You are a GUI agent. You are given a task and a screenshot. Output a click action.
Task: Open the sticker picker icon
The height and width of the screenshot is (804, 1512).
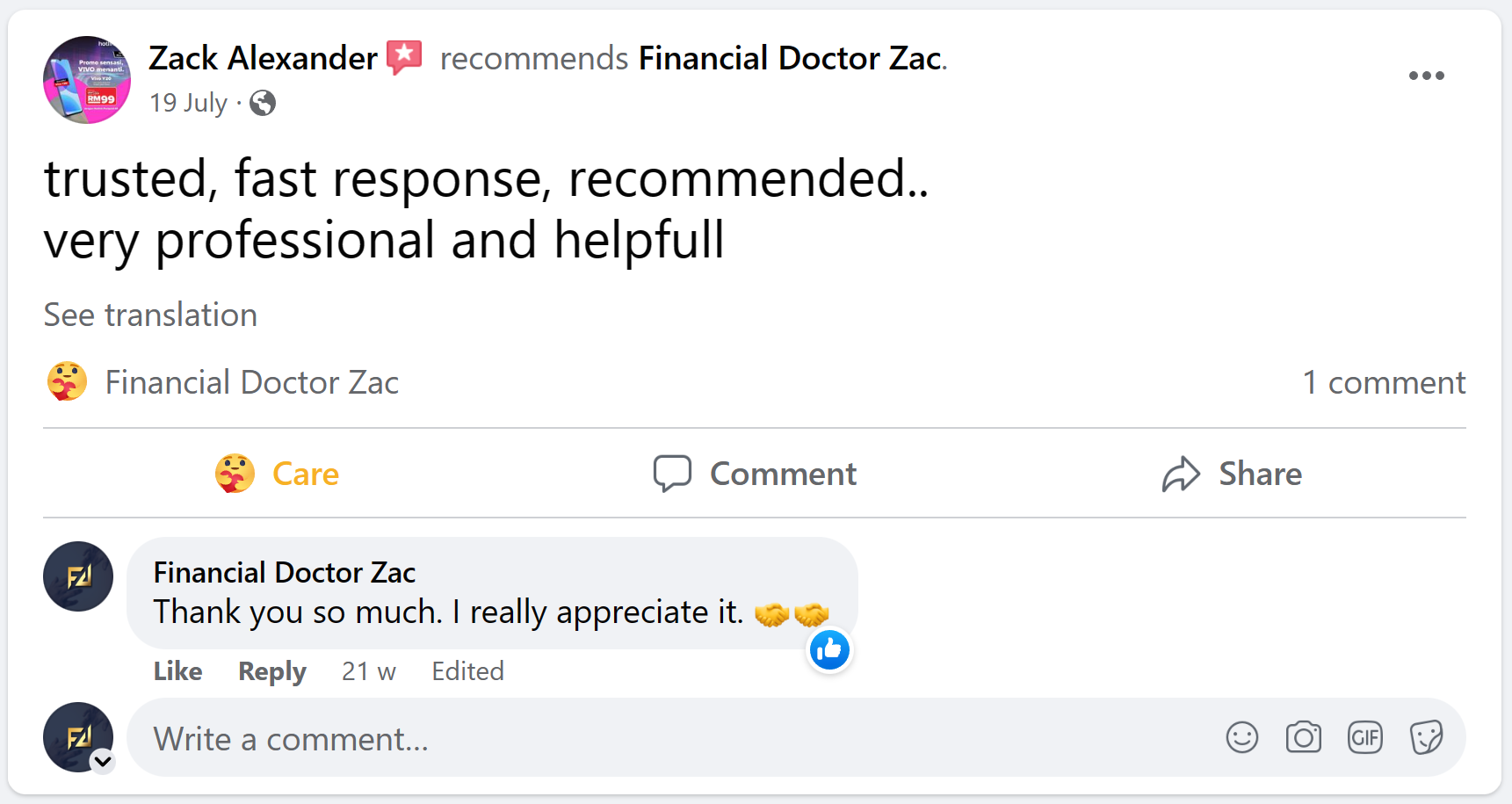pos(1426,737)
